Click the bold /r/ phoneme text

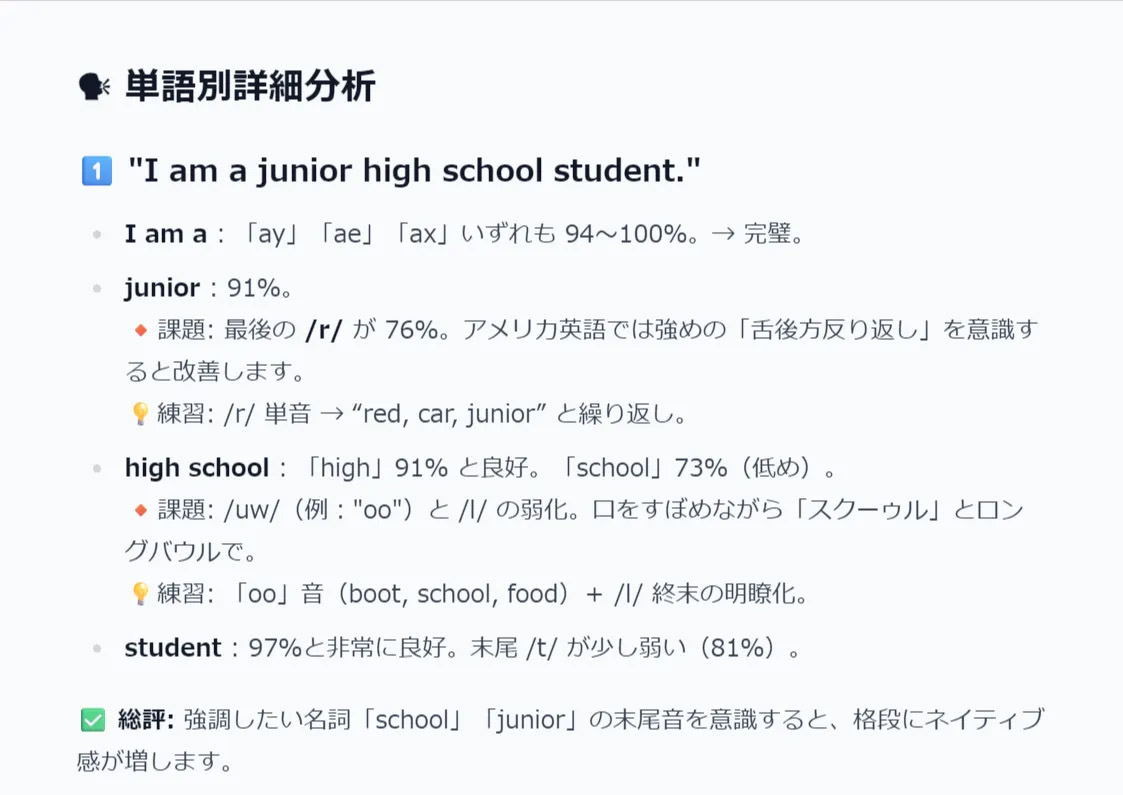323,329
